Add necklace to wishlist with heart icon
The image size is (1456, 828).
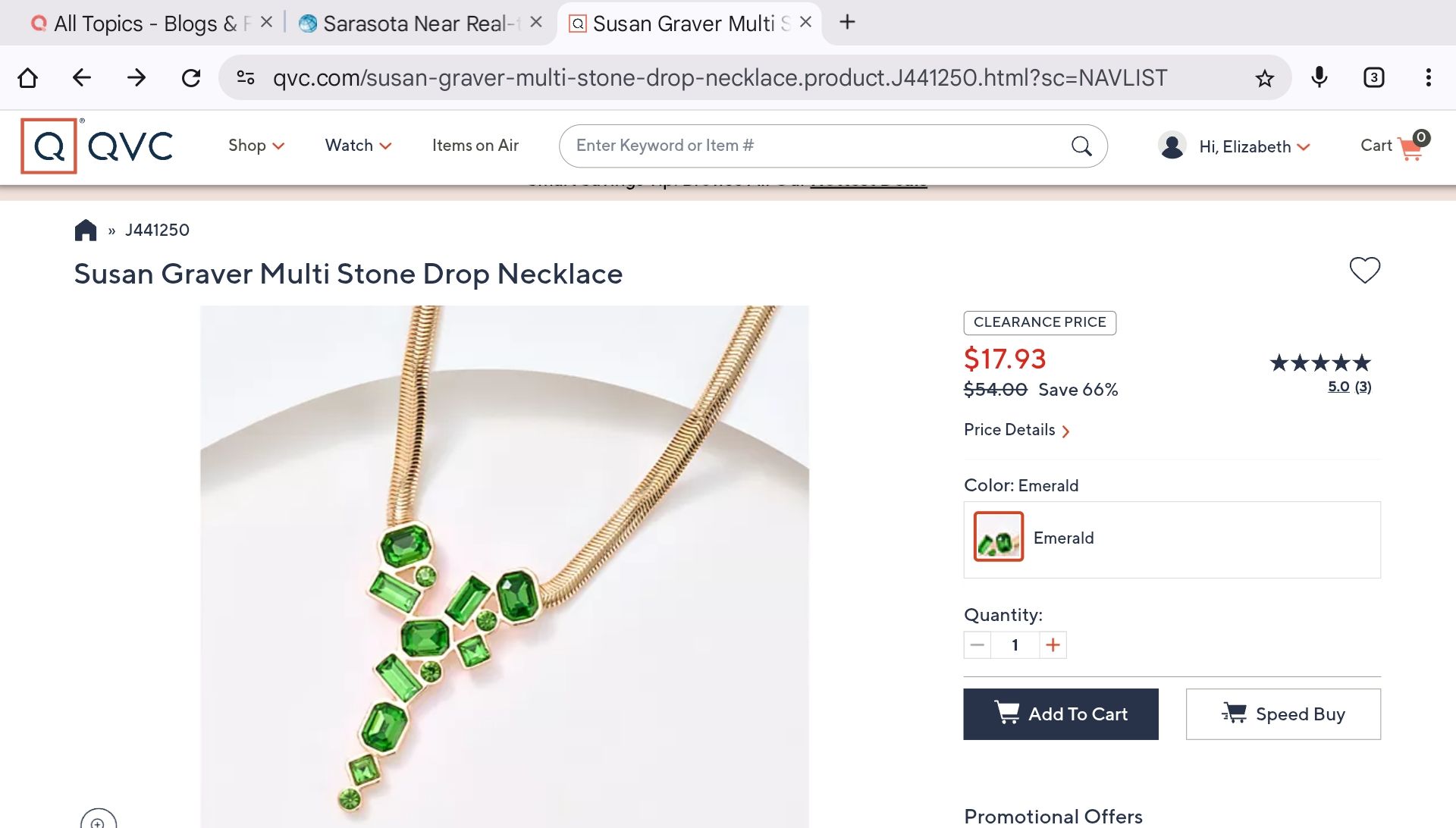click(x=1364, y=270)
